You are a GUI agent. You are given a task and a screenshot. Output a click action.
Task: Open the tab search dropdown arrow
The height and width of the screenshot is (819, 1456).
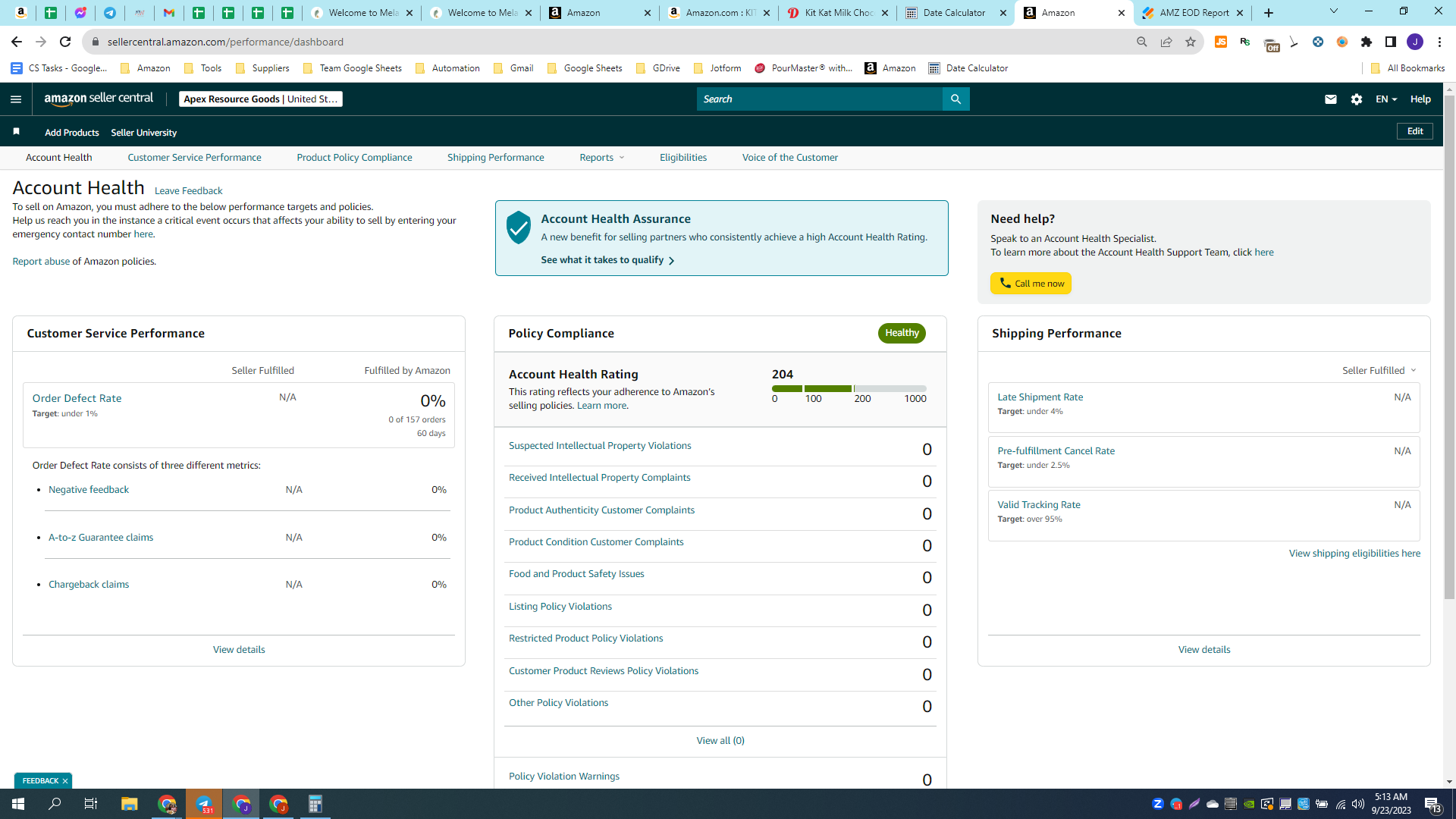click(x=1334, y=11)
